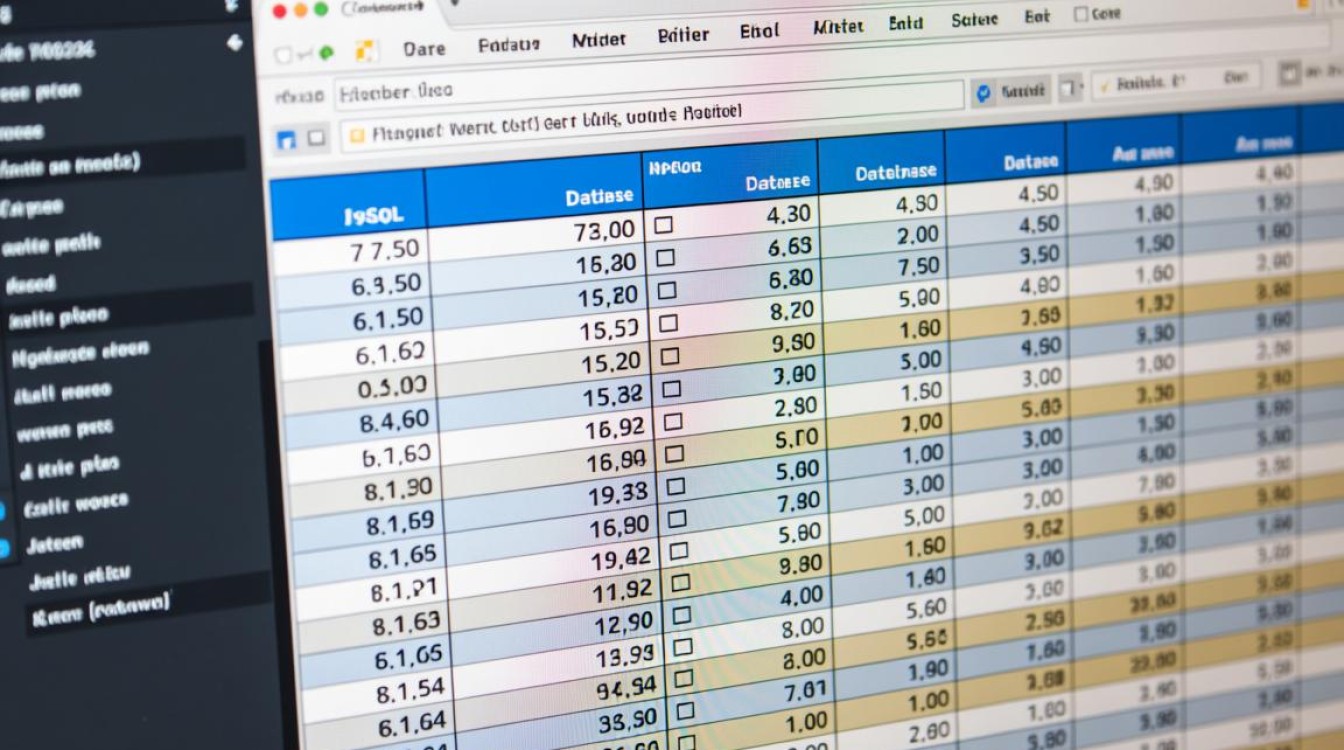The image size is (1344, 750).
Task: Click the orange grid icon beside Dare
Action: coord(366,52)
